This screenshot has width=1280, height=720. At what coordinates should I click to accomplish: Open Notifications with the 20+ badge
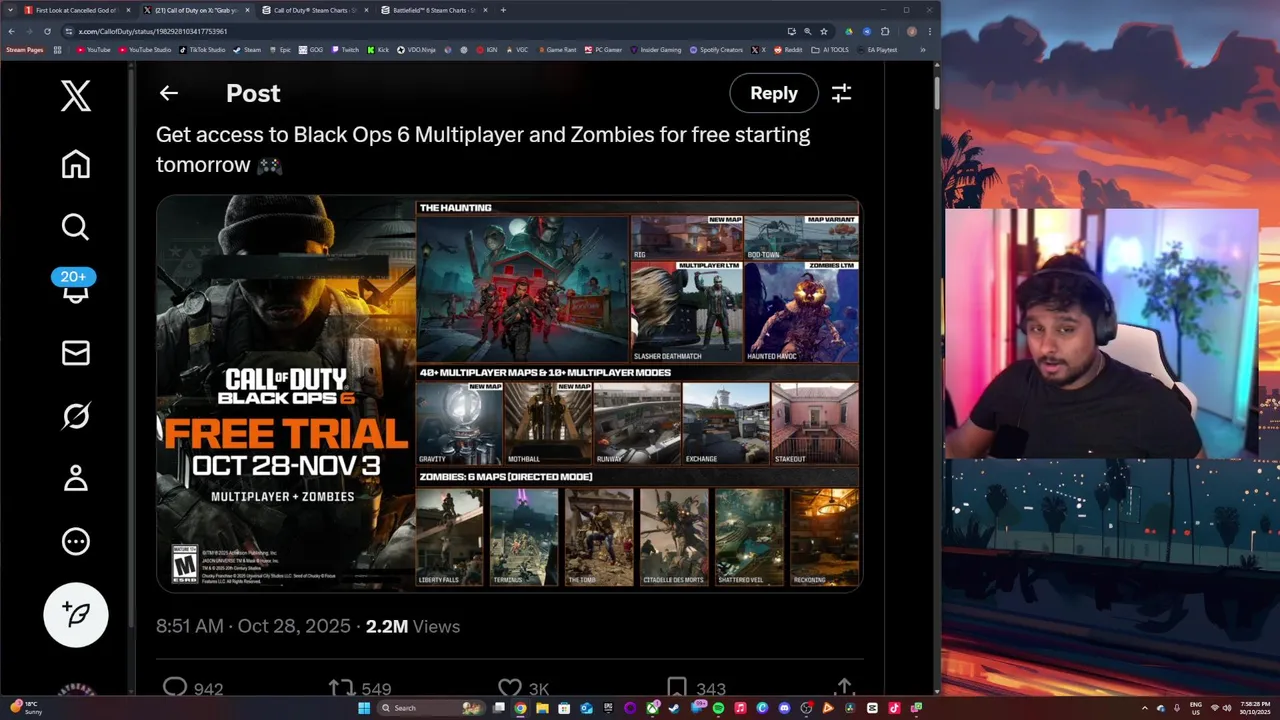coord(74,286)
